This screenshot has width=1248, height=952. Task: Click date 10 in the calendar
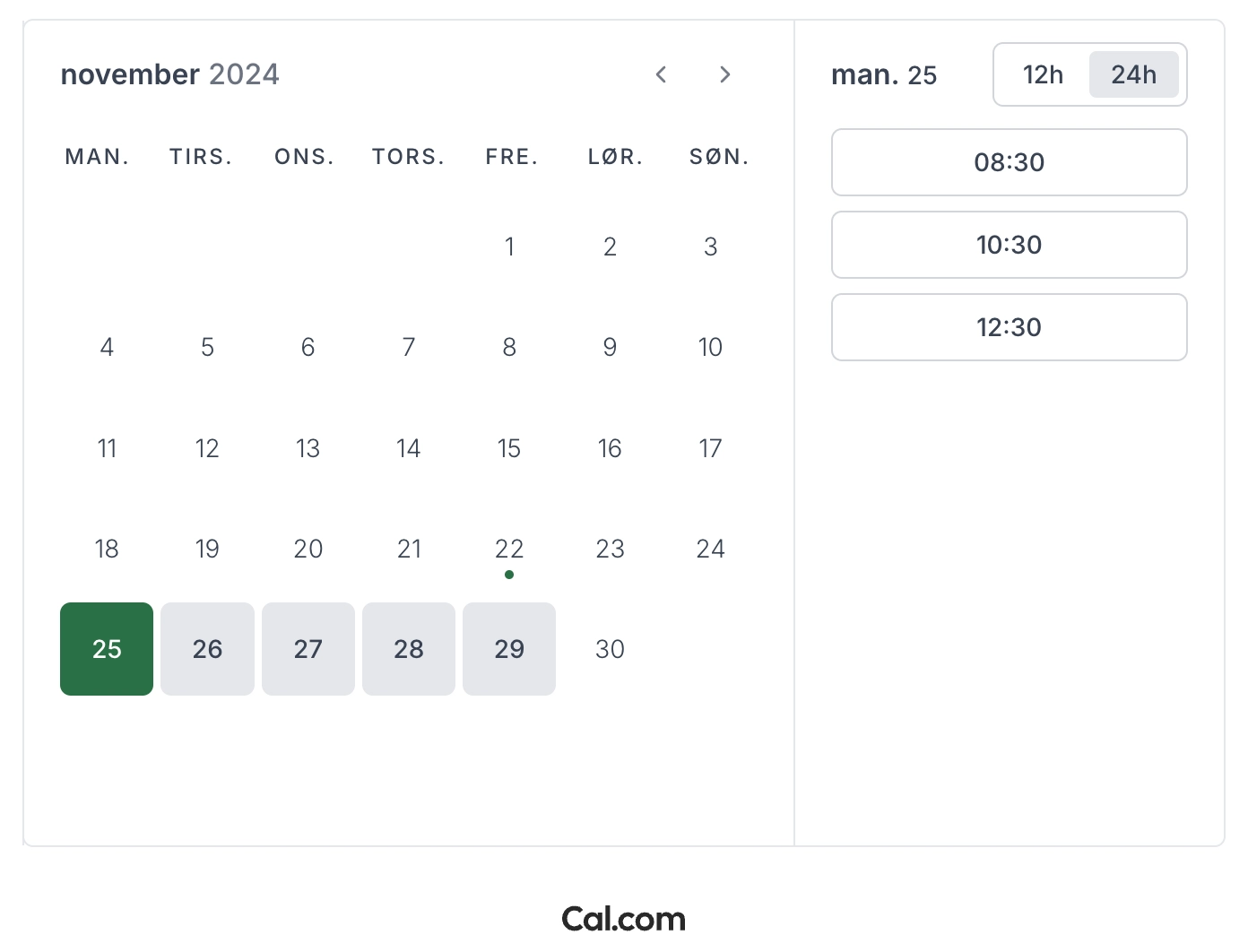[710, 347]
